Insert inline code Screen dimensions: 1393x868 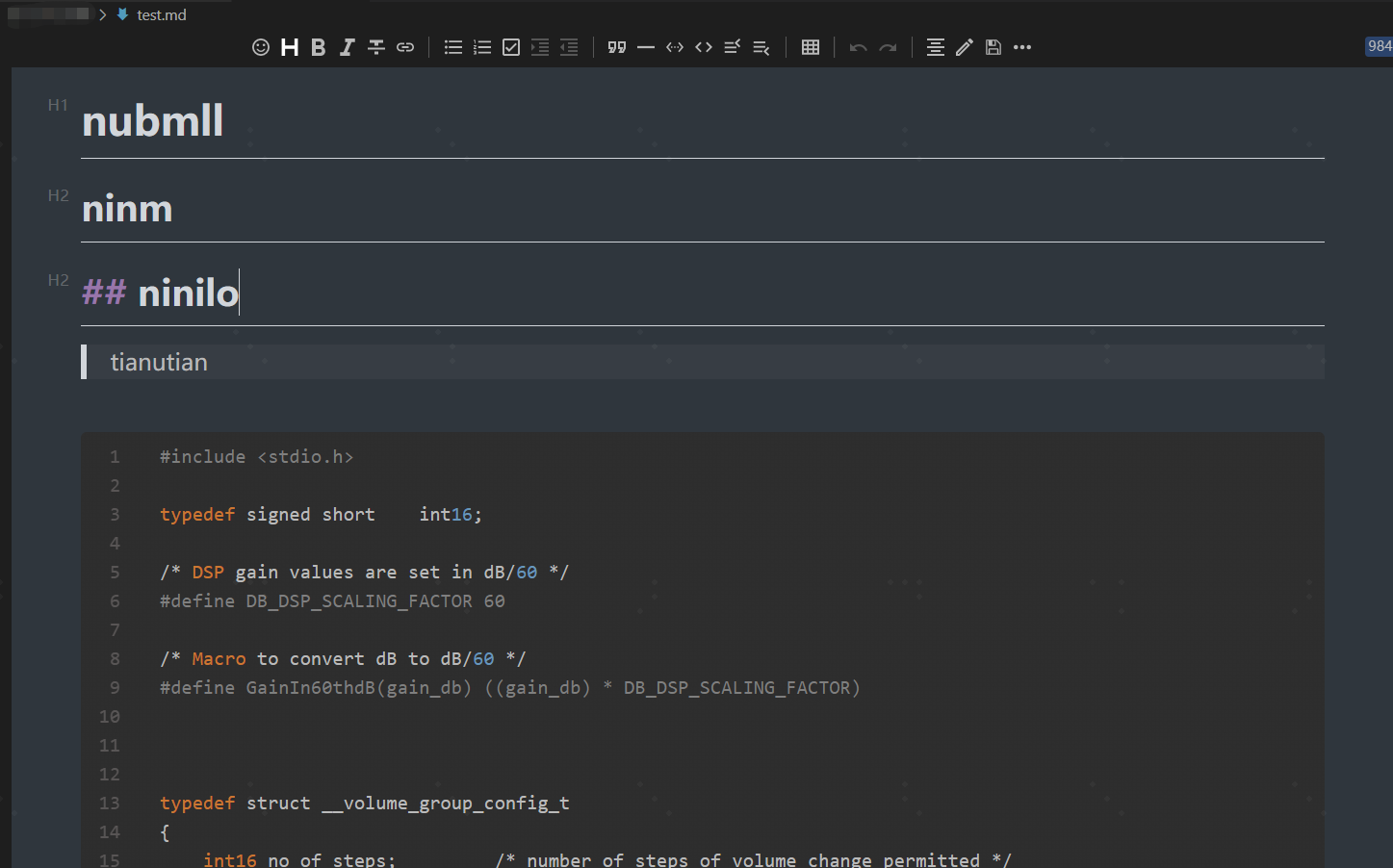coord(704,47)
